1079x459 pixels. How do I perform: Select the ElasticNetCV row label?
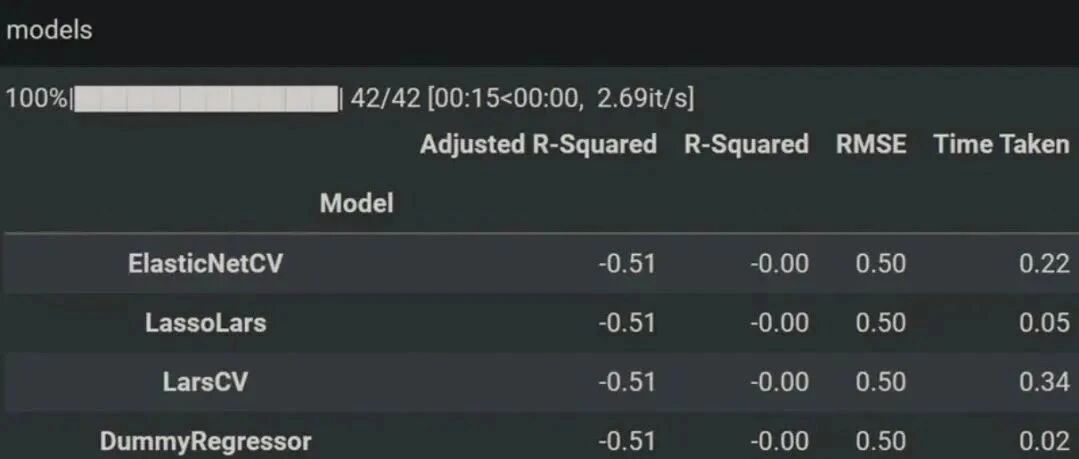(205, 264)
